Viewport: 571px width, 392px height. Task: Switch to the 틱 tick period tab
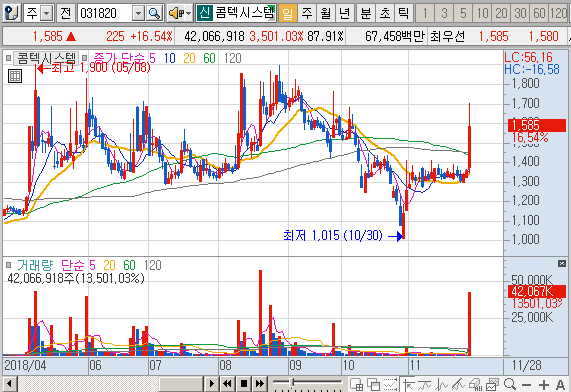(x=403, y=14)
